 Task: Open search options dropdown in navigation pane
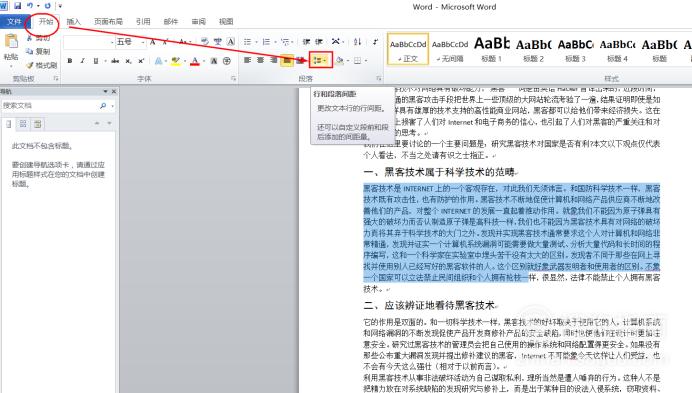(x=113, y=106)
